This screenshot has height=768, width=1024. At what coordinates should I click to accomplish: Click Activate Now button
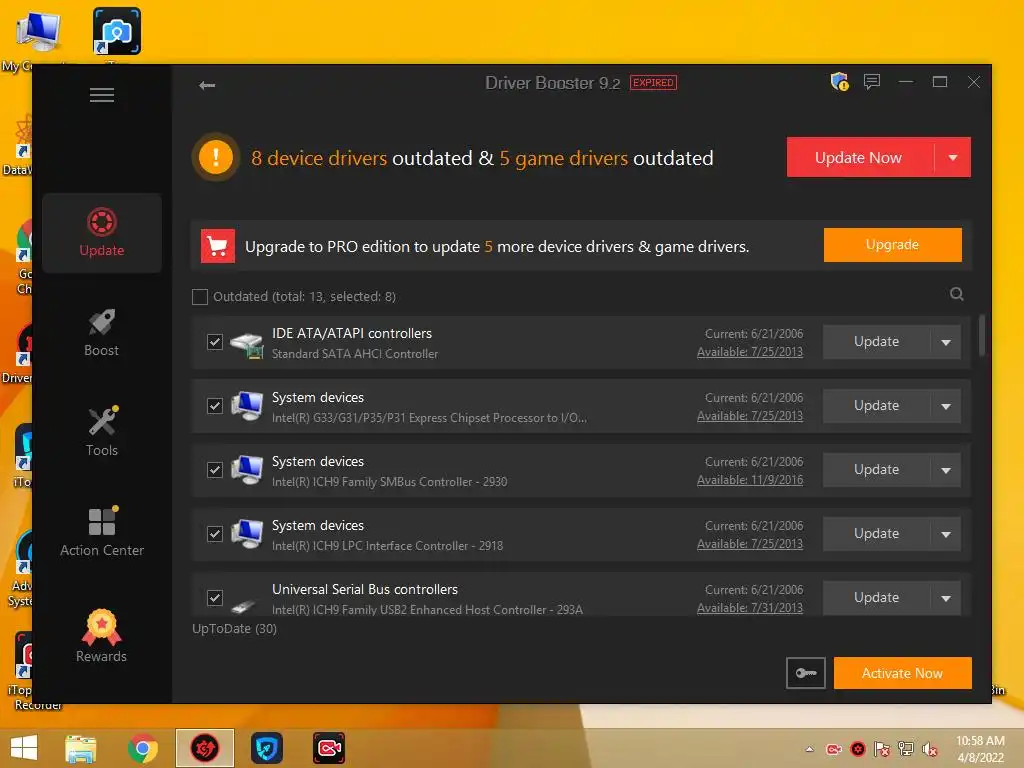(x=903, y=673)
